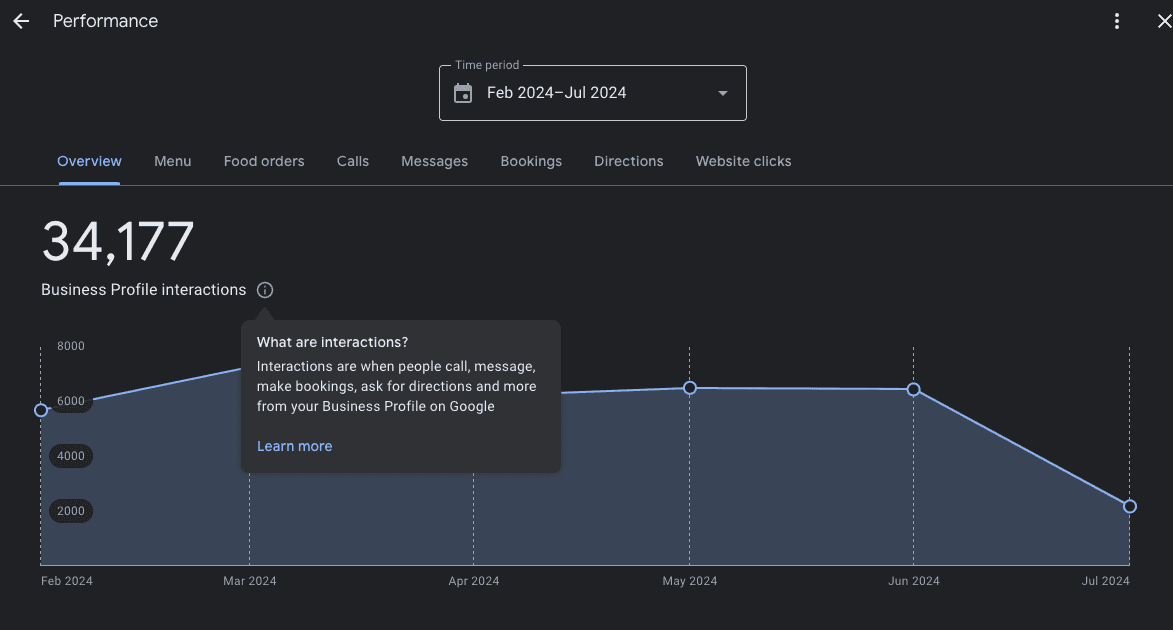Switch to the Bookings tab
This screenshot has height=630, width=1173.
(531, 161)
